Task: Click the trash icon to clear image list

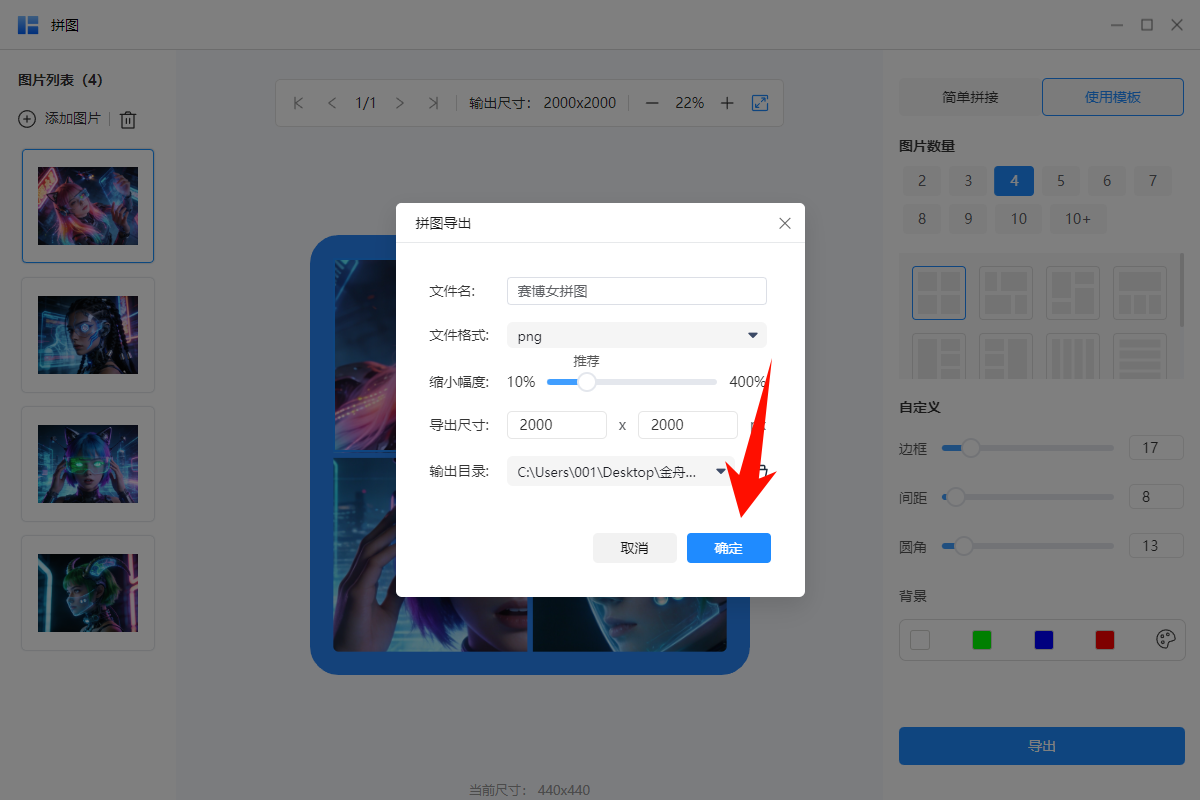Action: (128, 119)
